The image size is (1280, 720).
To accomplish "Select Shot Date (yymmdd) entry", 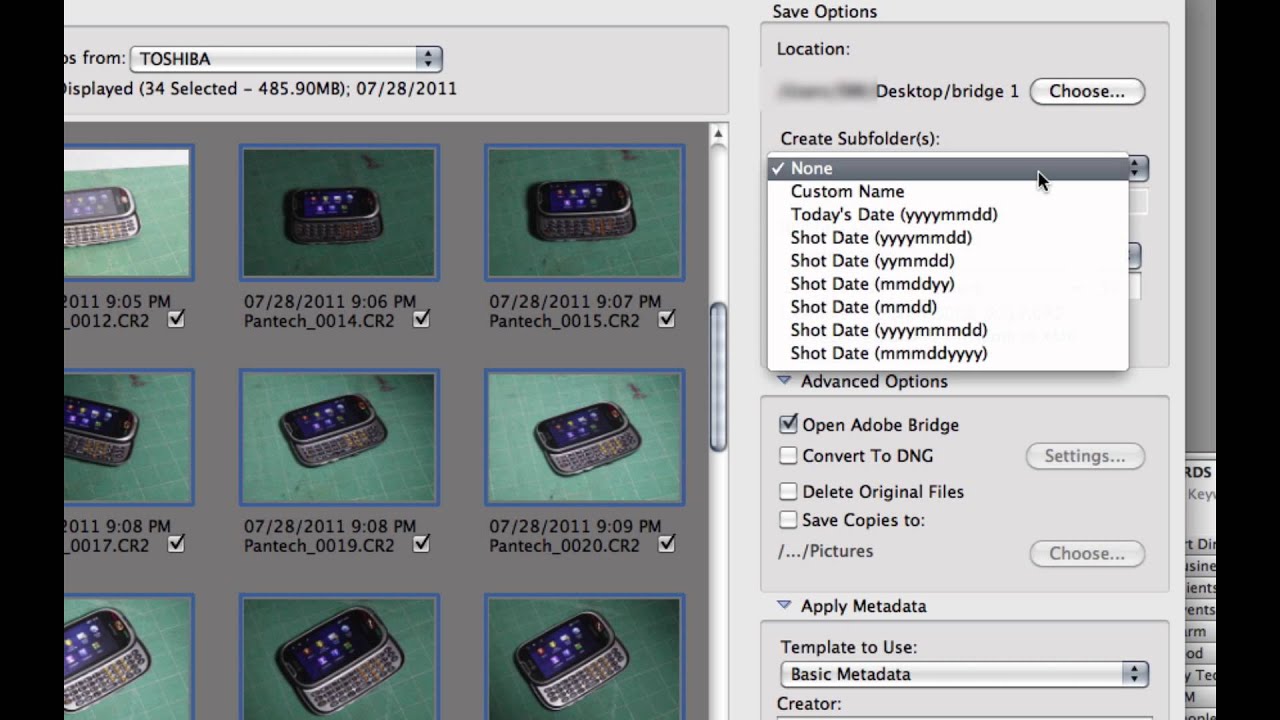I will click(947, 260).
